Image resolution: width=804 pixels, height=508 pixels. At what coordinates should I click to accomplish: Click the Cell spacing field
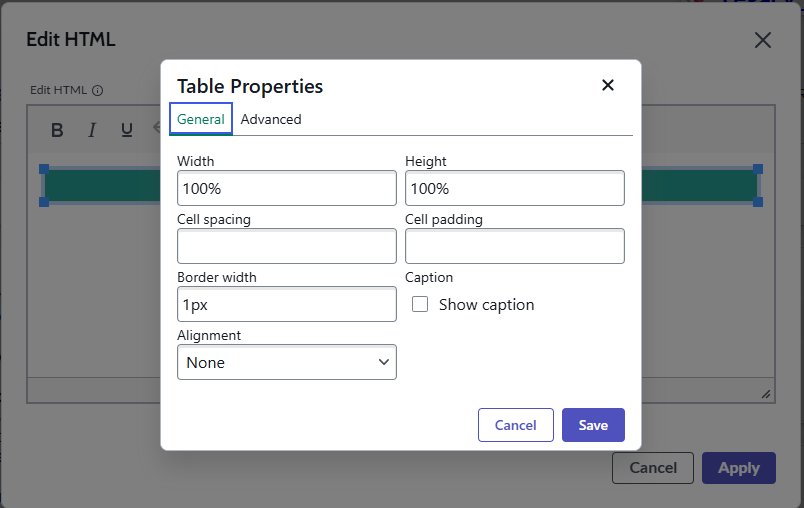287,246
